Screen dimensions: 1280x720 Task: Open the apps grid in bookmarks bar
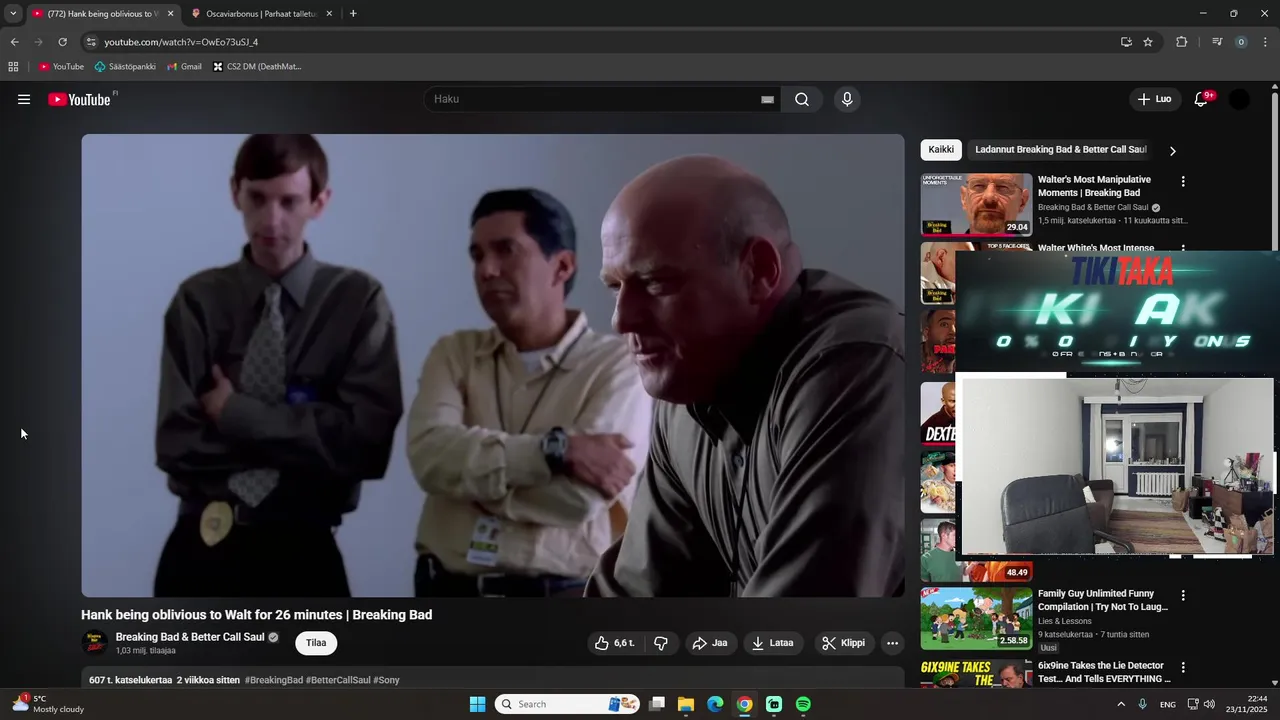(13, 67)
